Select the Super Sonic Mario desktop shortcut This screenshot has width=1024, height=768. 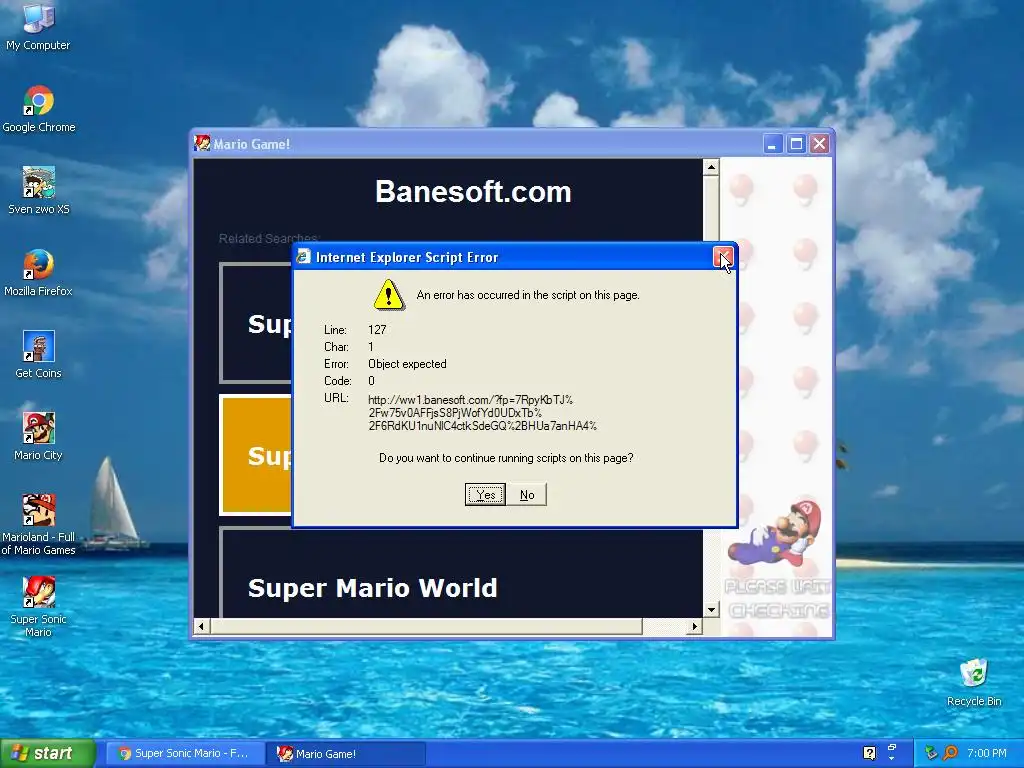coord(39,607)
